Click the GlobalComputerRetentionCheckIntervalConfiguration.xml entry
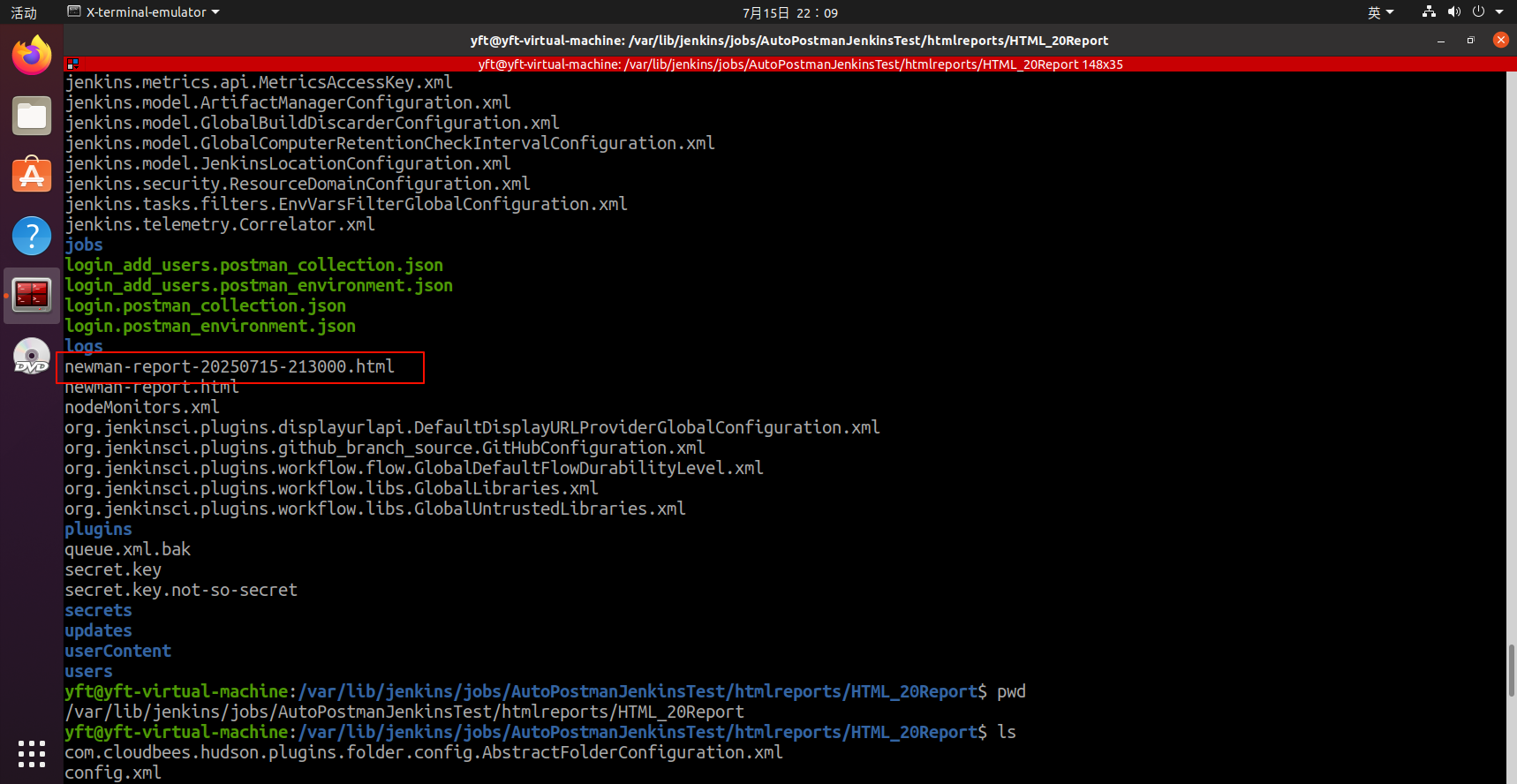This screenshot has height=784, width=1517. (x=390, y=143)
